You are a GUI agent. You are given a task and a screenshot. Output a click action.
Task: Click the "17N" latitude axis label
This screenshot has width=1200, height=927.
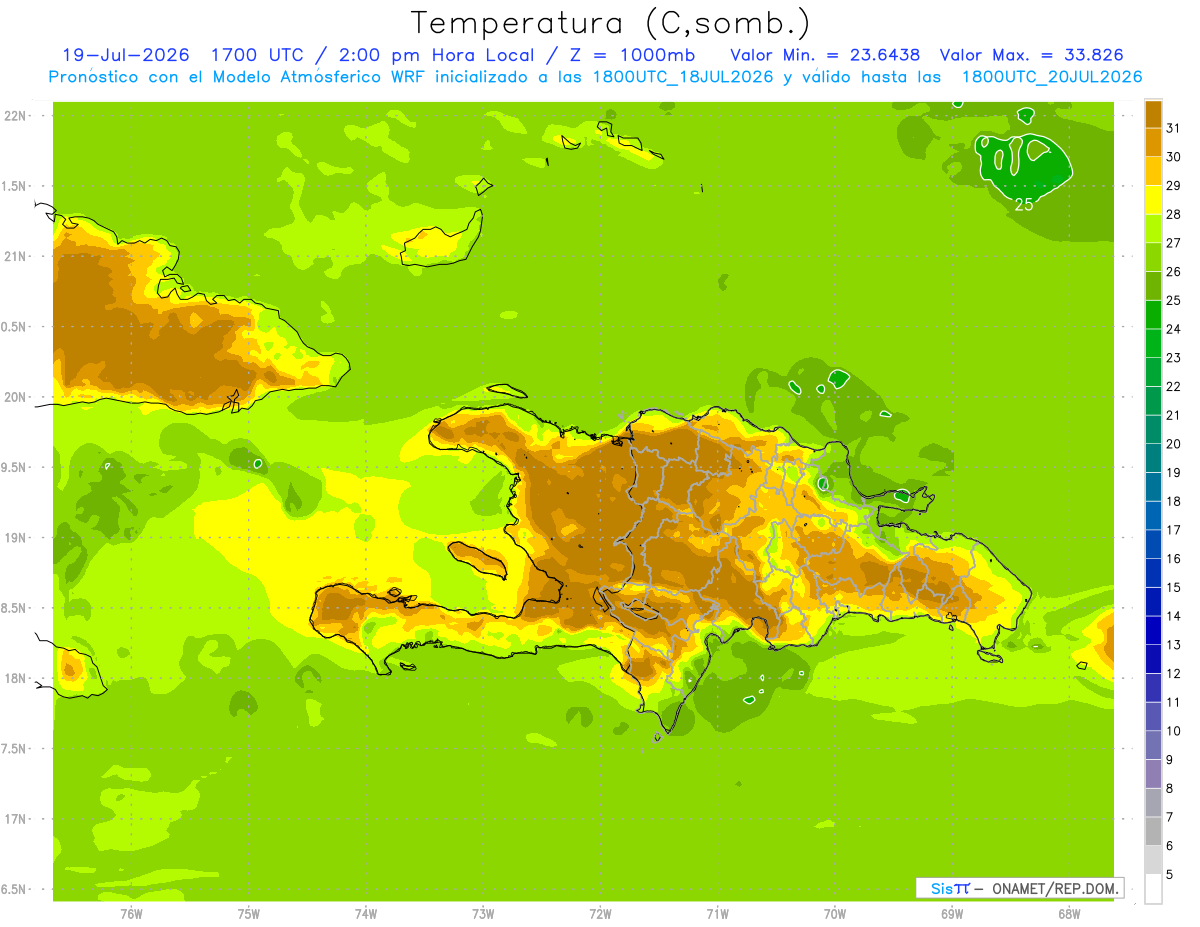pos(15,820)
